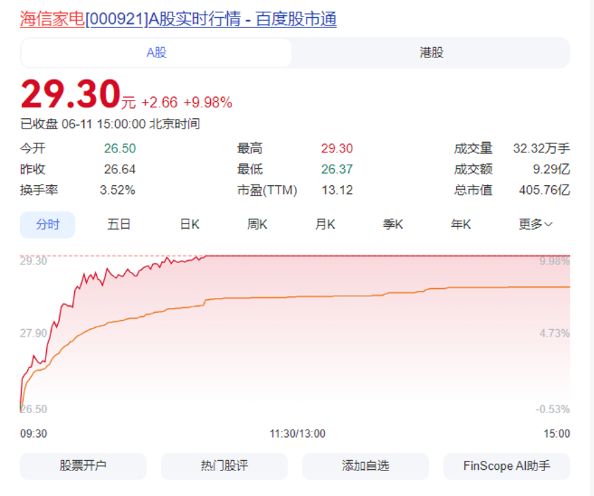Viewport: 594px width, 496px height.
Task: Select the 五日 chart view
Action: [119, 225]
